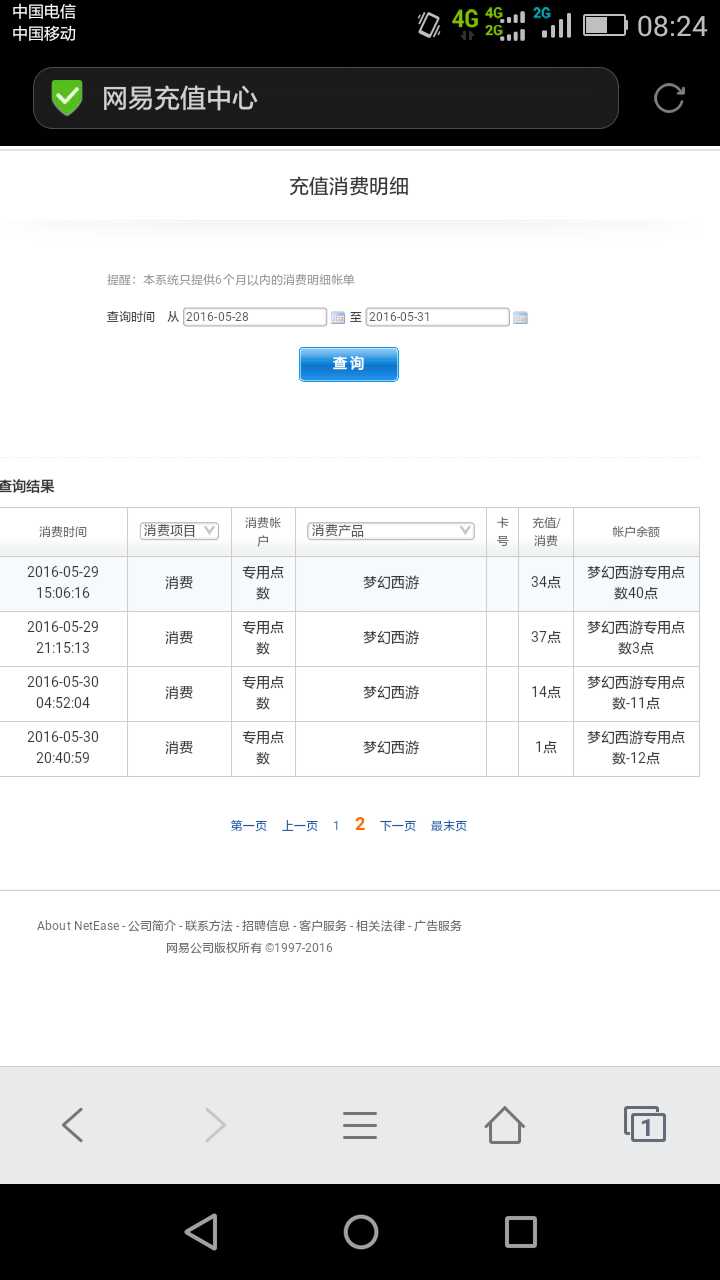Select row time 2016-05-29 15:06:16
Image resolution: width=720 pixels, height=1280 pixels.
pyautogui.click(x=63, y=583)
